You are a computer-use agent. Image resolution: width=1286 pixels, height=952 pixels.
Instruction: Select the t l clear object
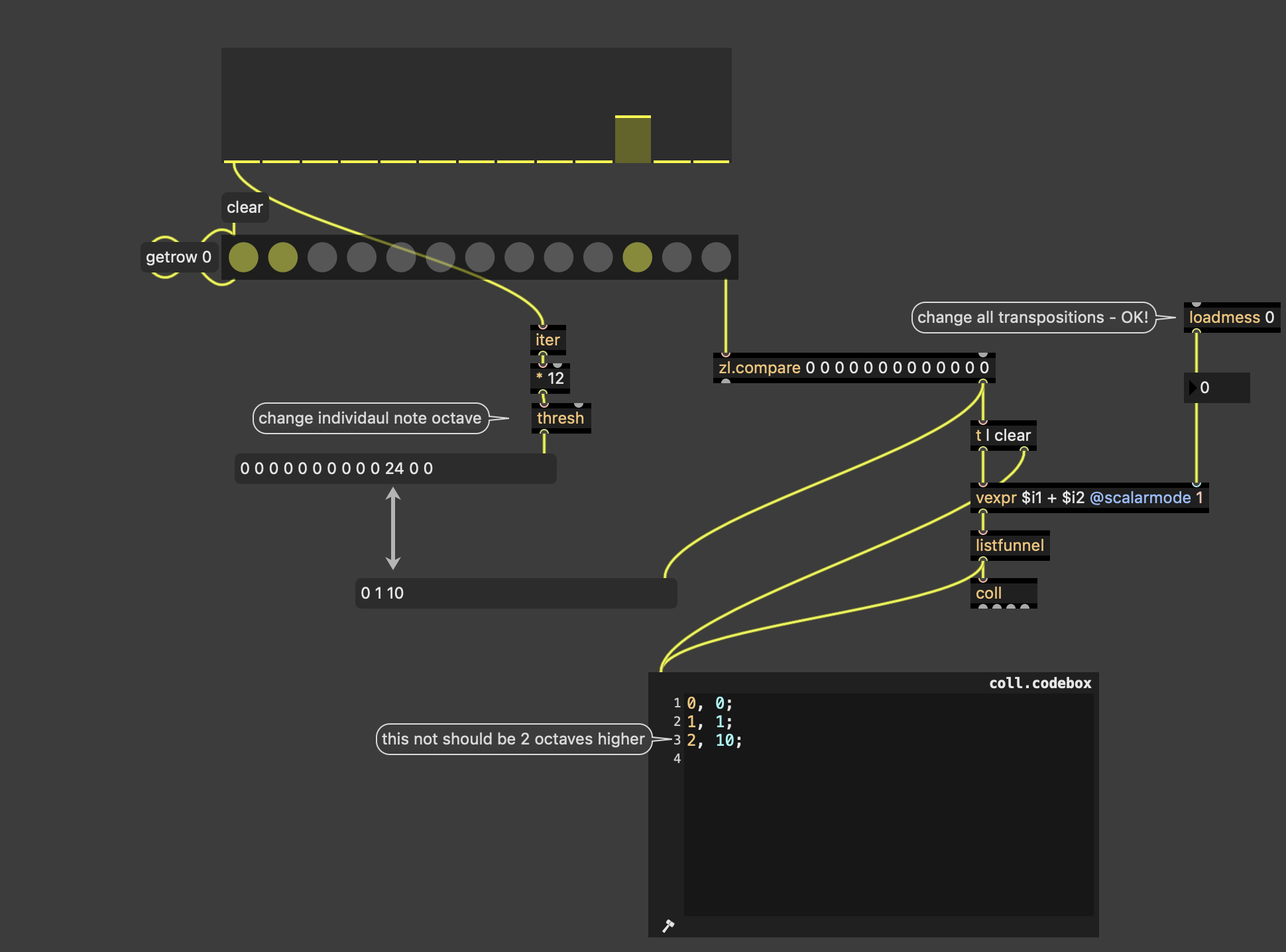1004,436
